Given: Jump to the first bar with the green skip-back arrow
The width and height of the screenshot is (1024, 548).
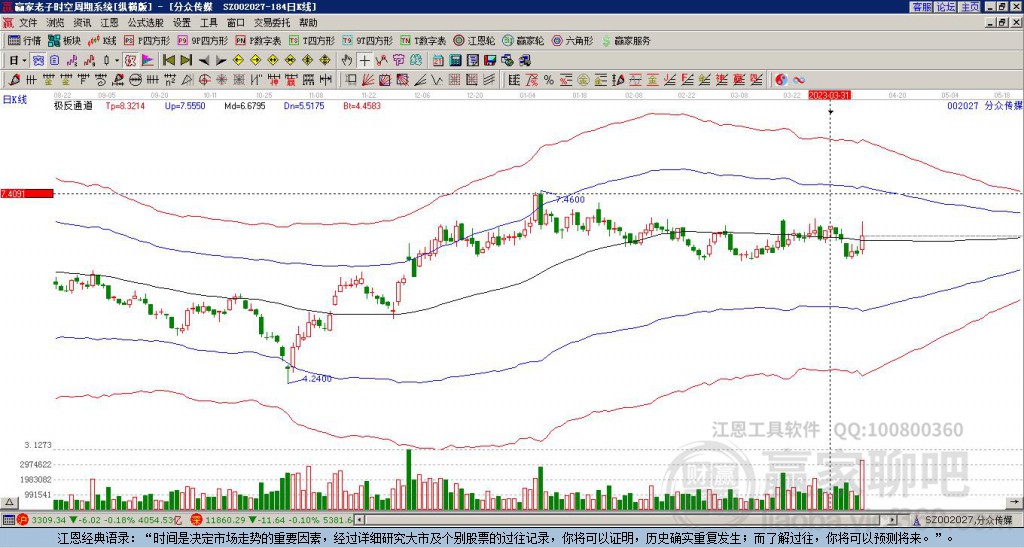Looking at the screenshot, I should click(168, 60).
